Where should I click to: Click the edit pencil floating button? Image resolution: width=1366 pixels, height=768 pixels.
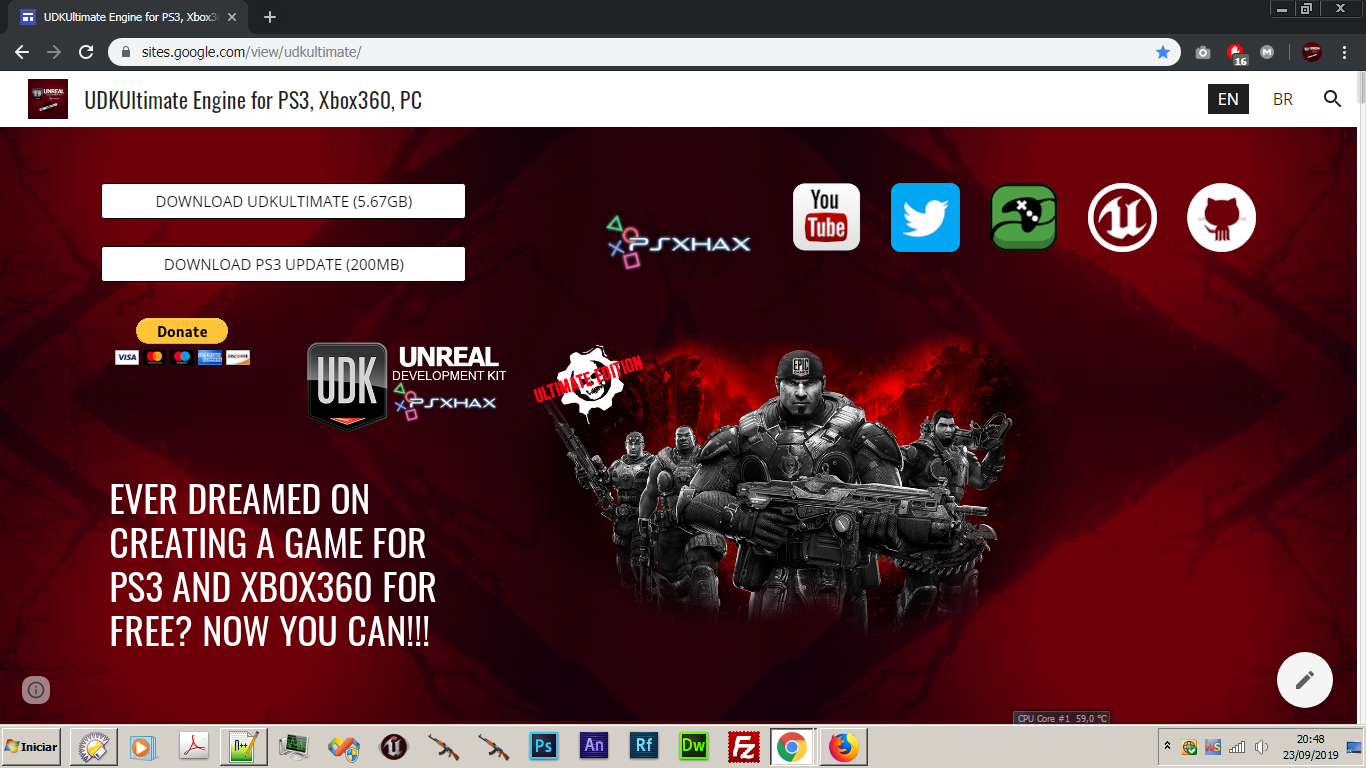coord(1305,680)
